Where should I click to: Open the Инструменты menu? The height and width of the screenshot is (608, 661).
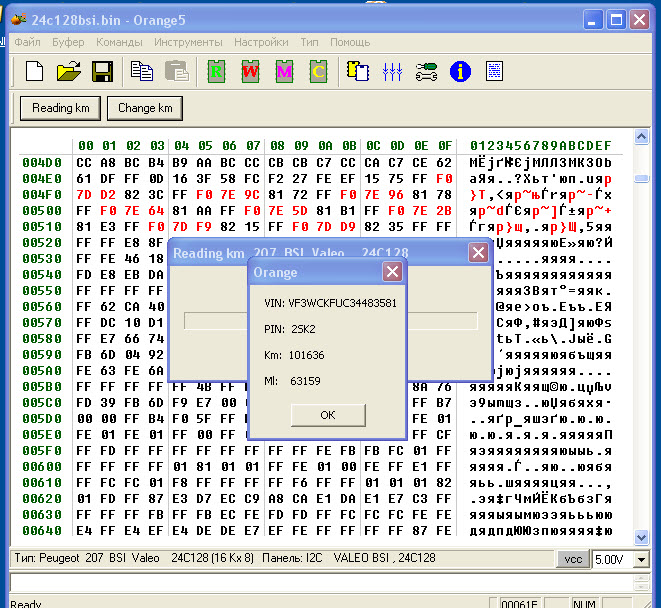pyautogui.click(x=188, y=42)
